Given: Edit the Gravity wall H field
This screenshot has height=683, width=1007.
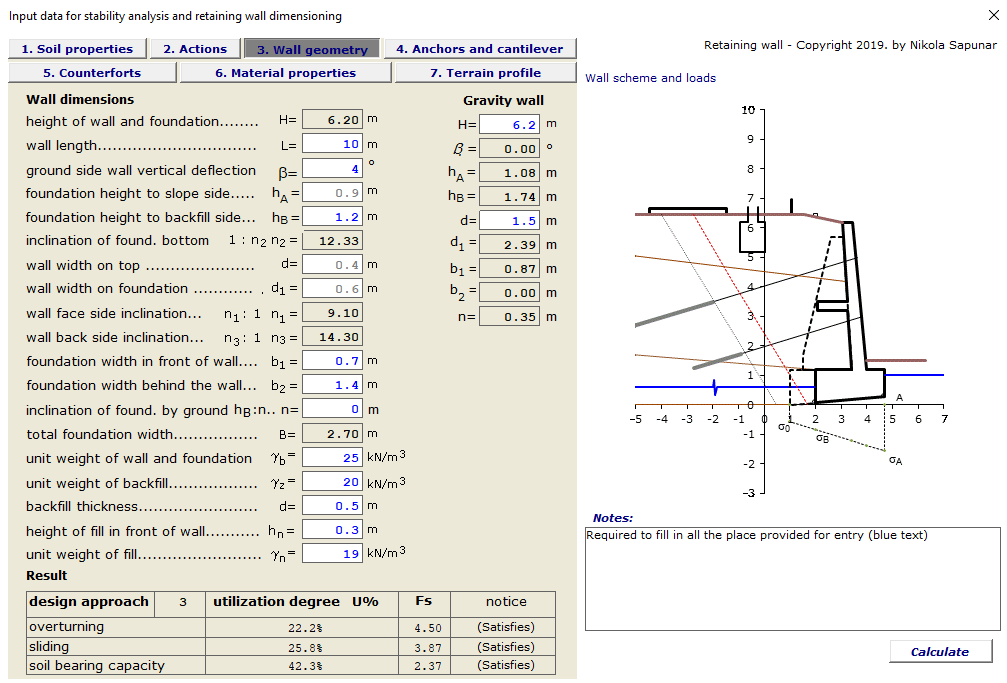Looking at the screenshot, I should (x=510, y=124).
